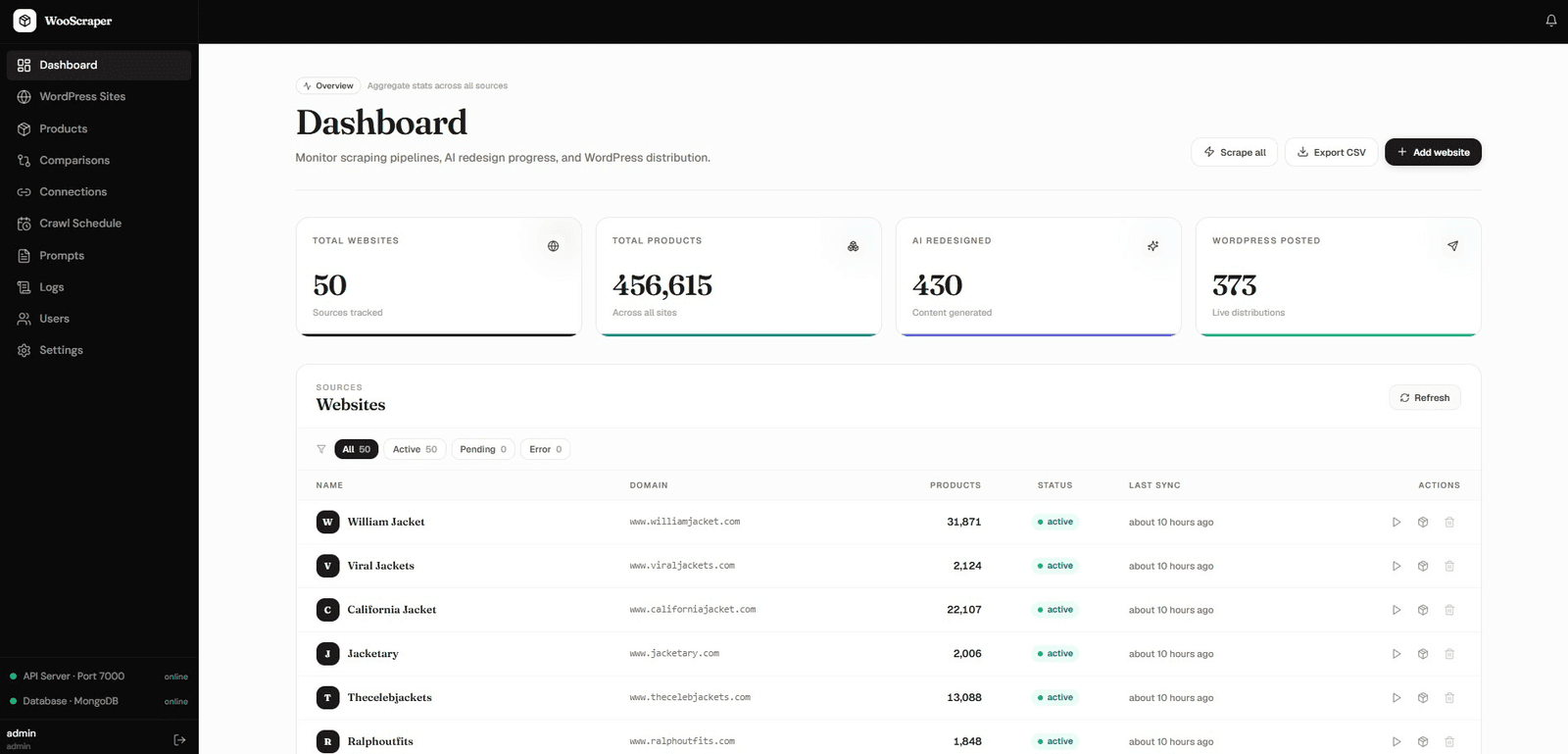View products for California Jacket
Image resolution: width=1568 pixels, height=754 pixels.
coord(1423,610)
